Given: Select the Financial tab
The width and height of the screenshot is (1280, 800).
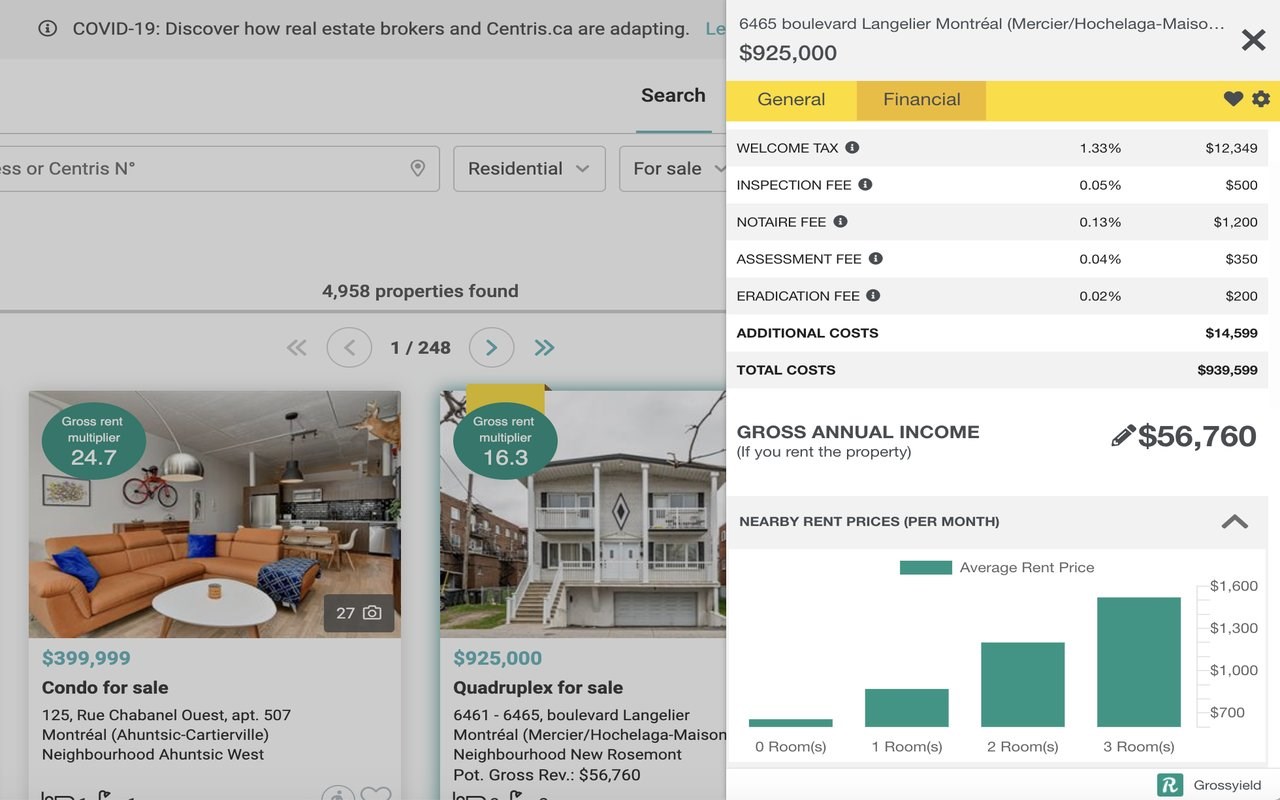Looking at the screenshot, I should (x=922, y=99).
